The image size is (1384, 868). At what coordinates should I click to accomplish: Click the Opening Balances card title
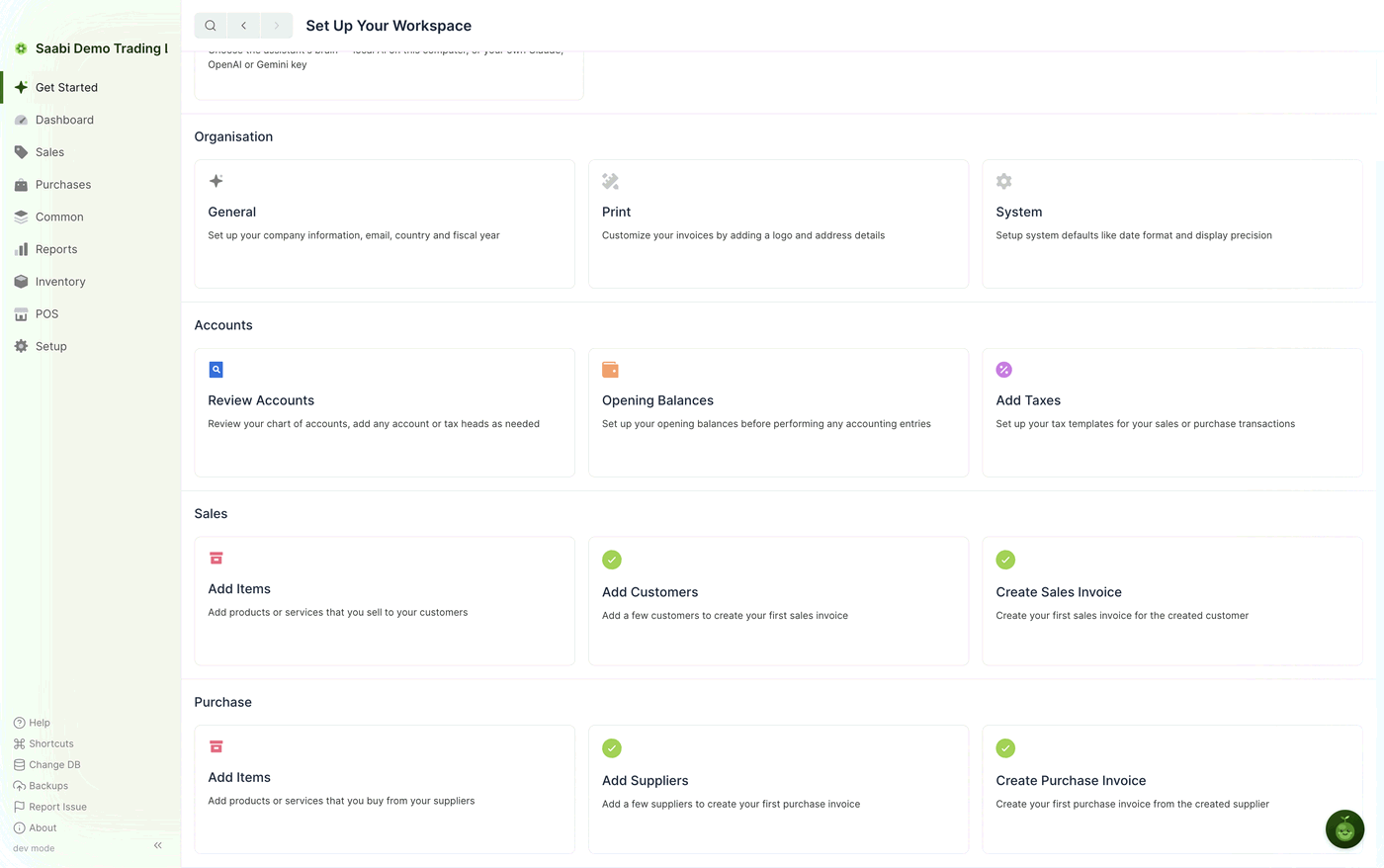(x=657, y=400)
